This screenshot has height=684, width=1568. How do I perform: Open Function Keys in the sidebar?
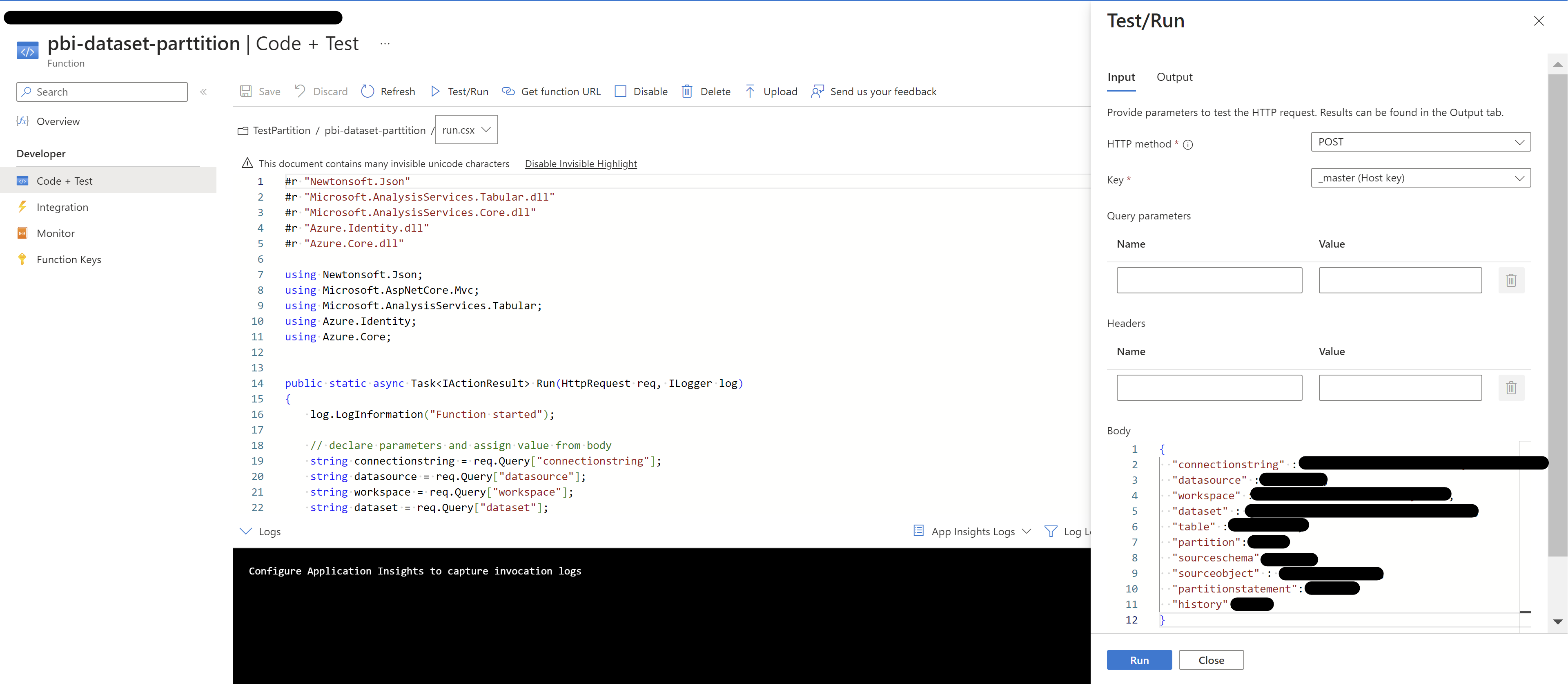coord(69,259)
